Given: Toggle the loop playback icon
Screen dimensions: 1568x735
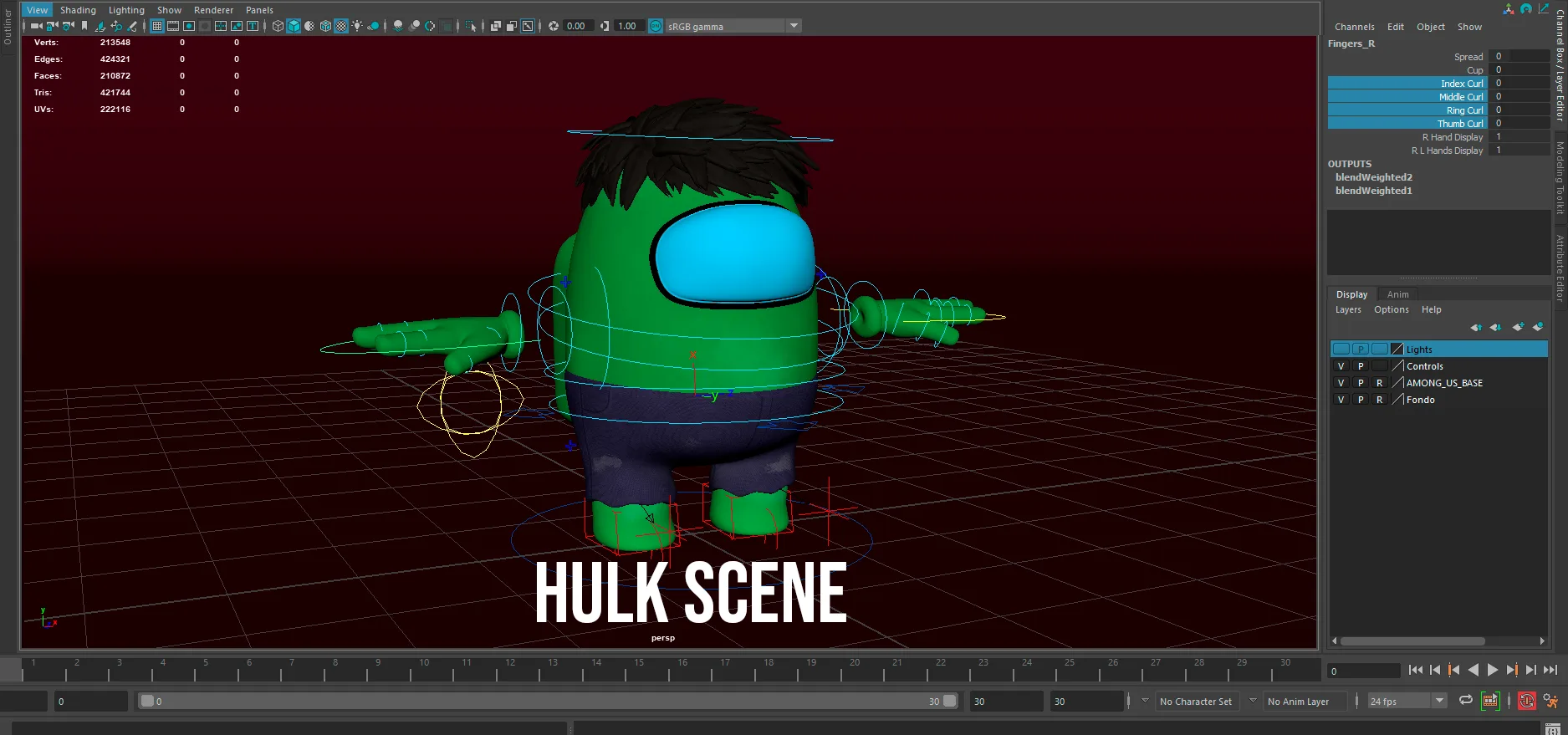Looking at the screenshot, I should (1466, 701).
